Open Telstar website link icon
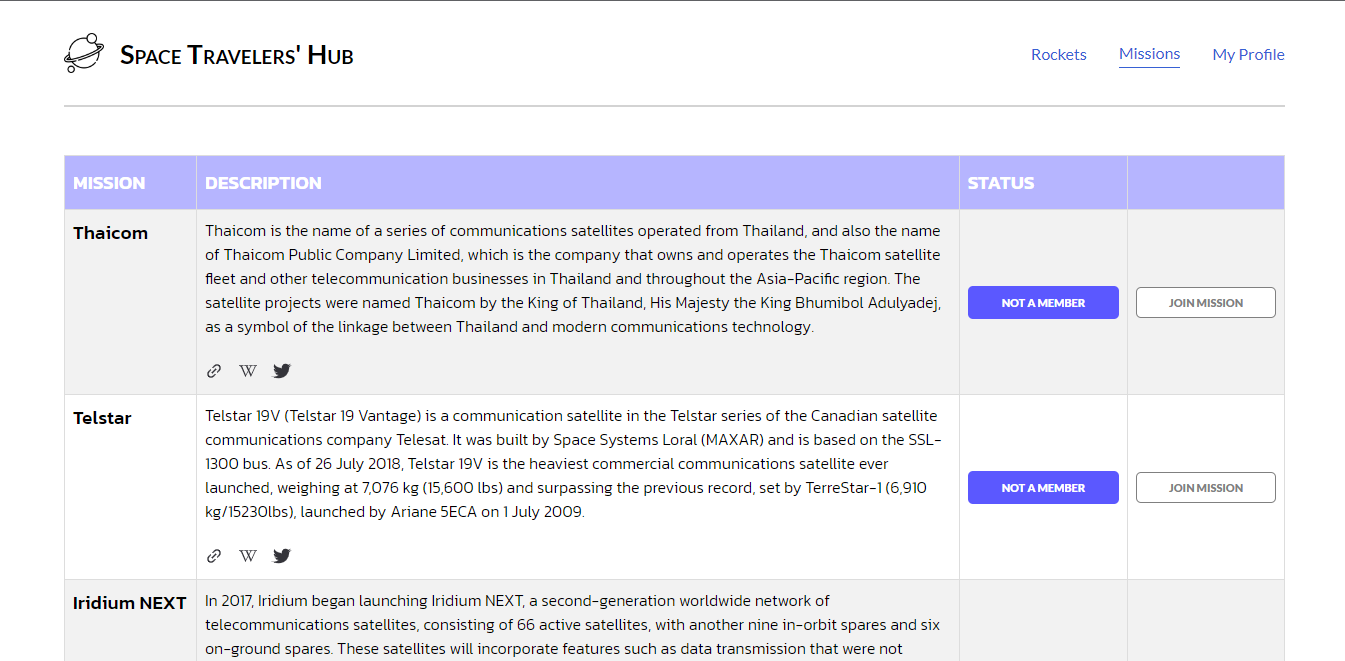Image resolution: width=1345 pixels, height=661 pixels. pyautogui.click(x=213, y=556)
